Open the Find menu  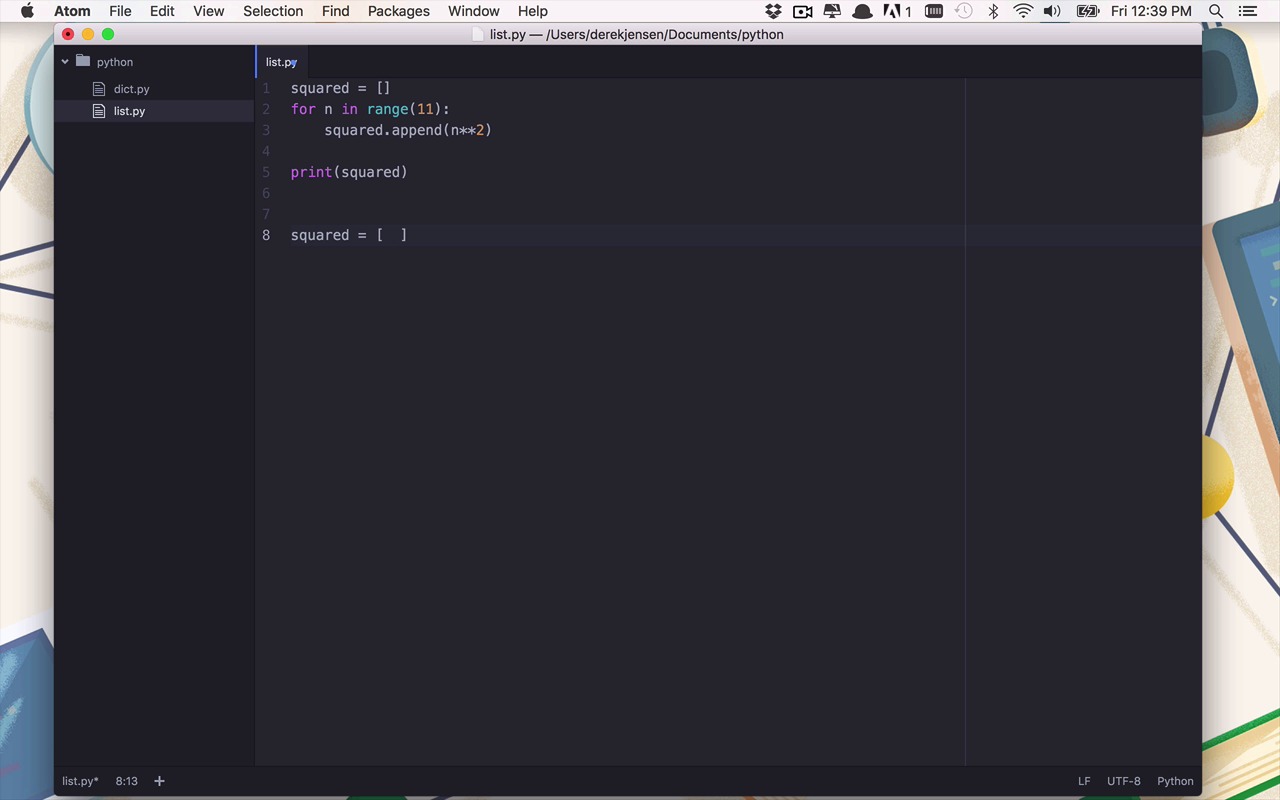[335, 11]
